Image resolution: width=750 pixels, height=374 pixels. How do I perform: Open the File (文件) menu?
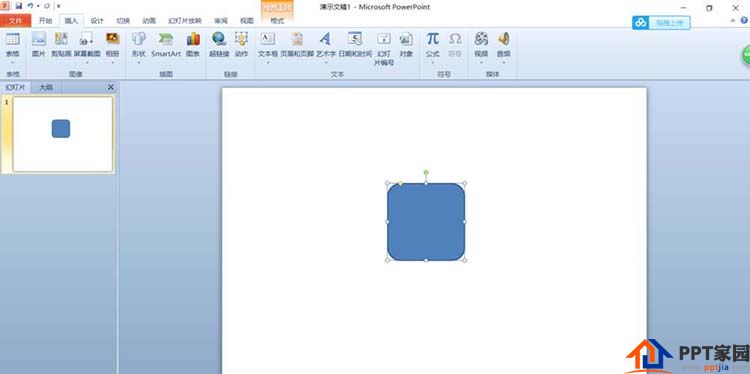click(x=16, y=21)
